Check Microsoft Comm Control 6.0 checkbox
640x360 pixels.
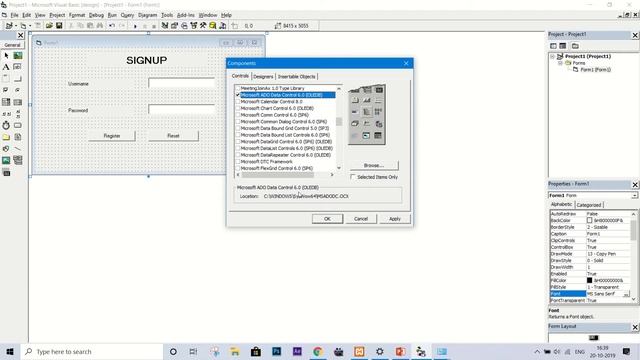coord(238,115)
